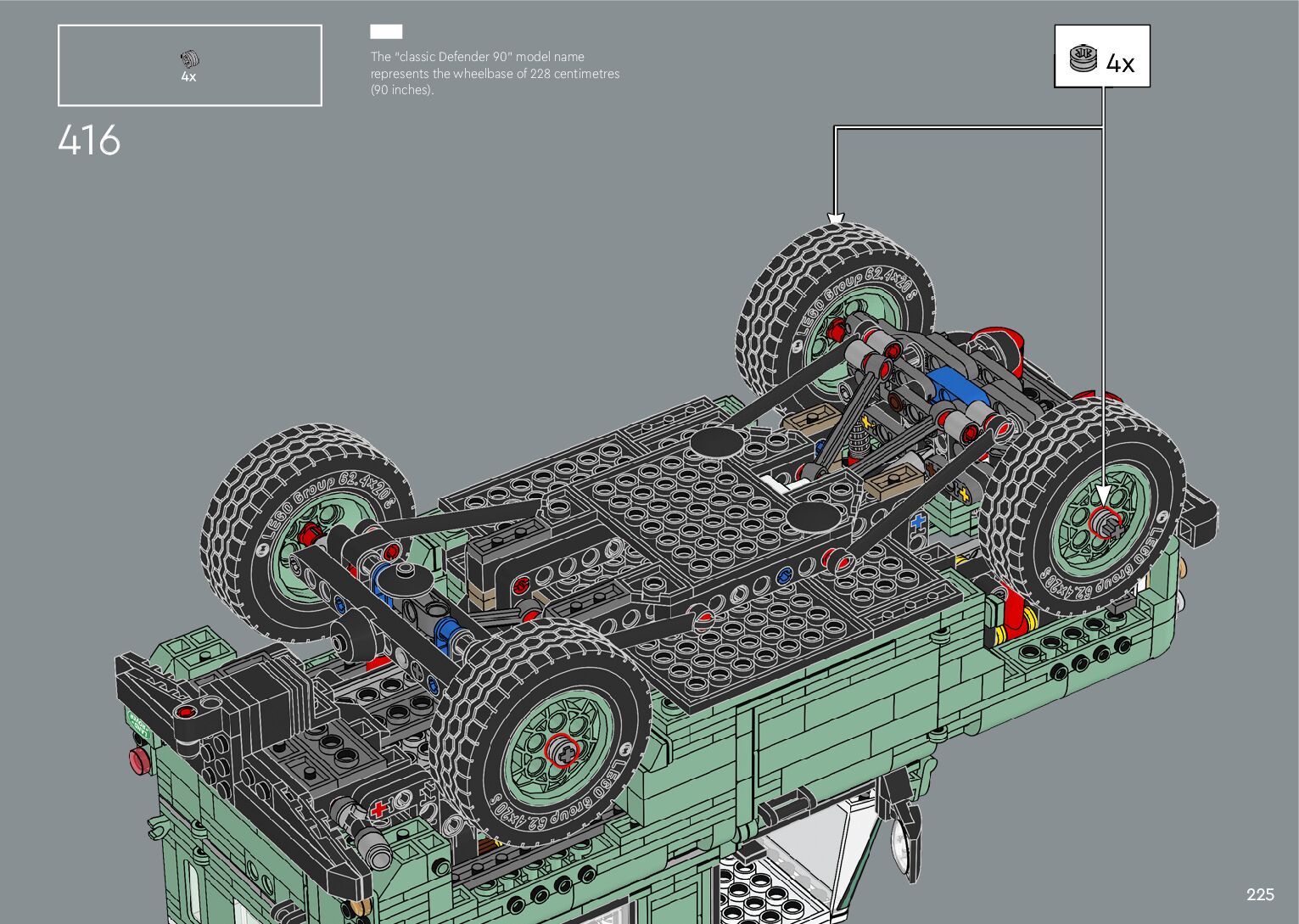Click the red-circled hub cap on the front-bottom wheel
The width and height of the screenshot is (1299, 924).
562,750
